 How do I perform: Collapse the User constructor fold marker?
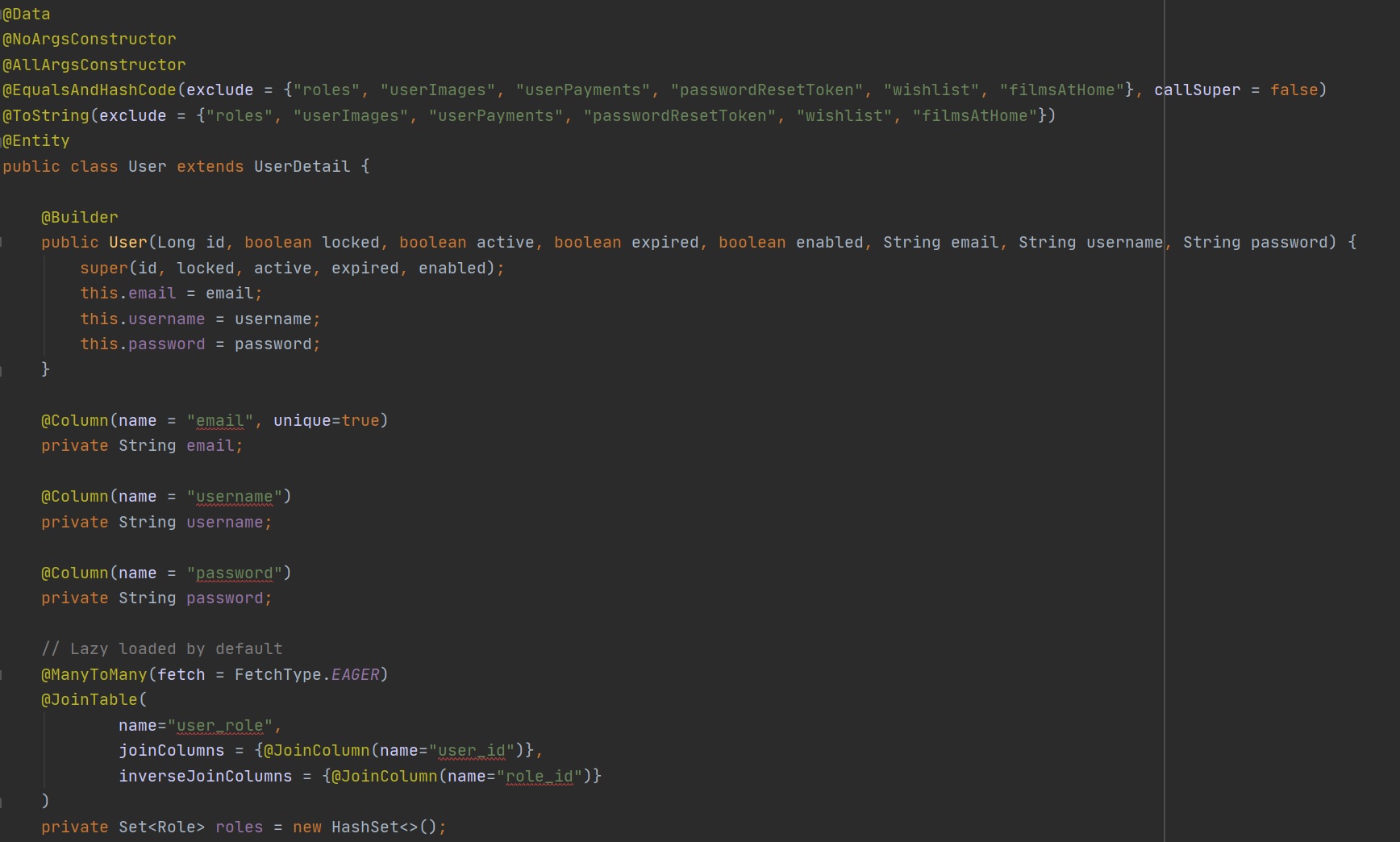2,243
